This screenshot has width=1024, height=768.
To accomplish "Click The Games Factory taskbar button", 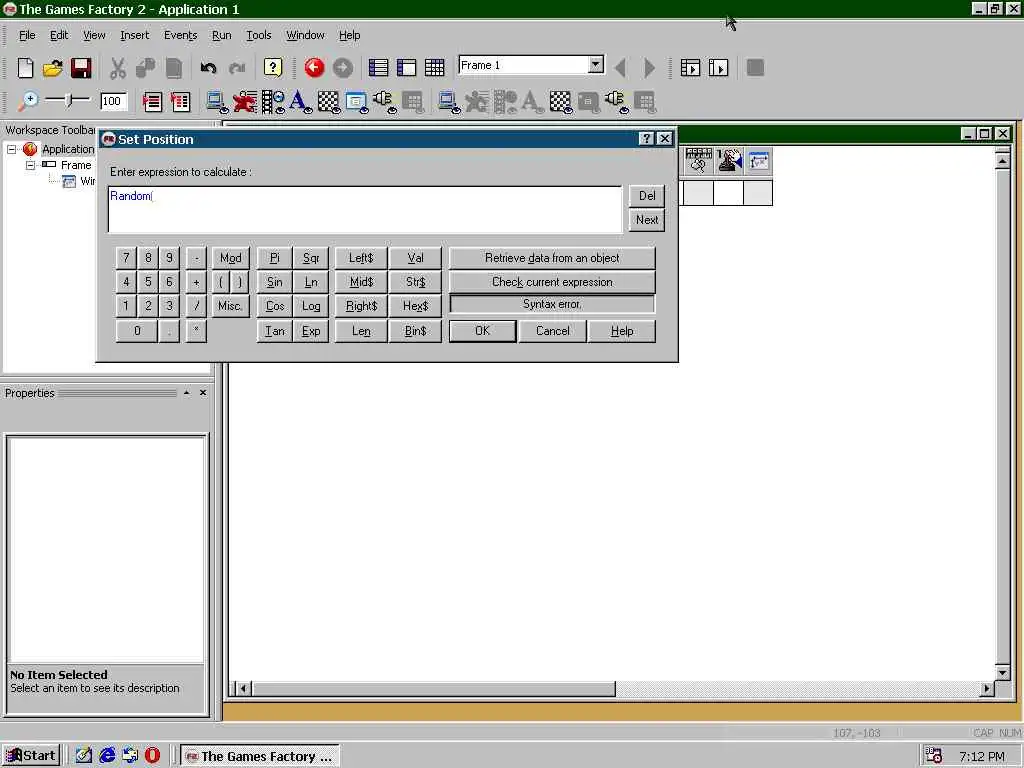I will [x=259, y=756].
